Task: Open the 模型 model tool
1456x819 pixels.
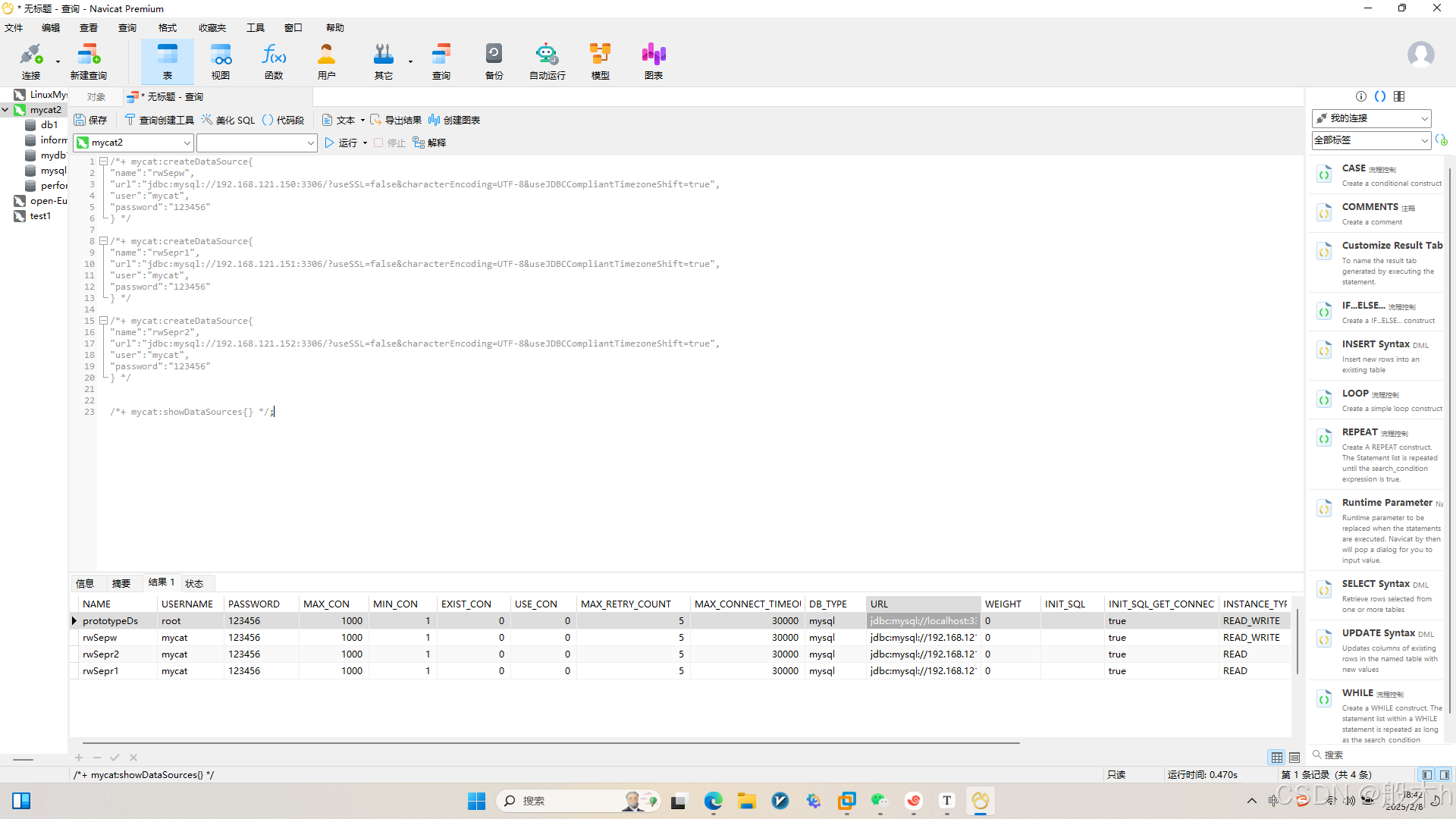Action: 600,61
